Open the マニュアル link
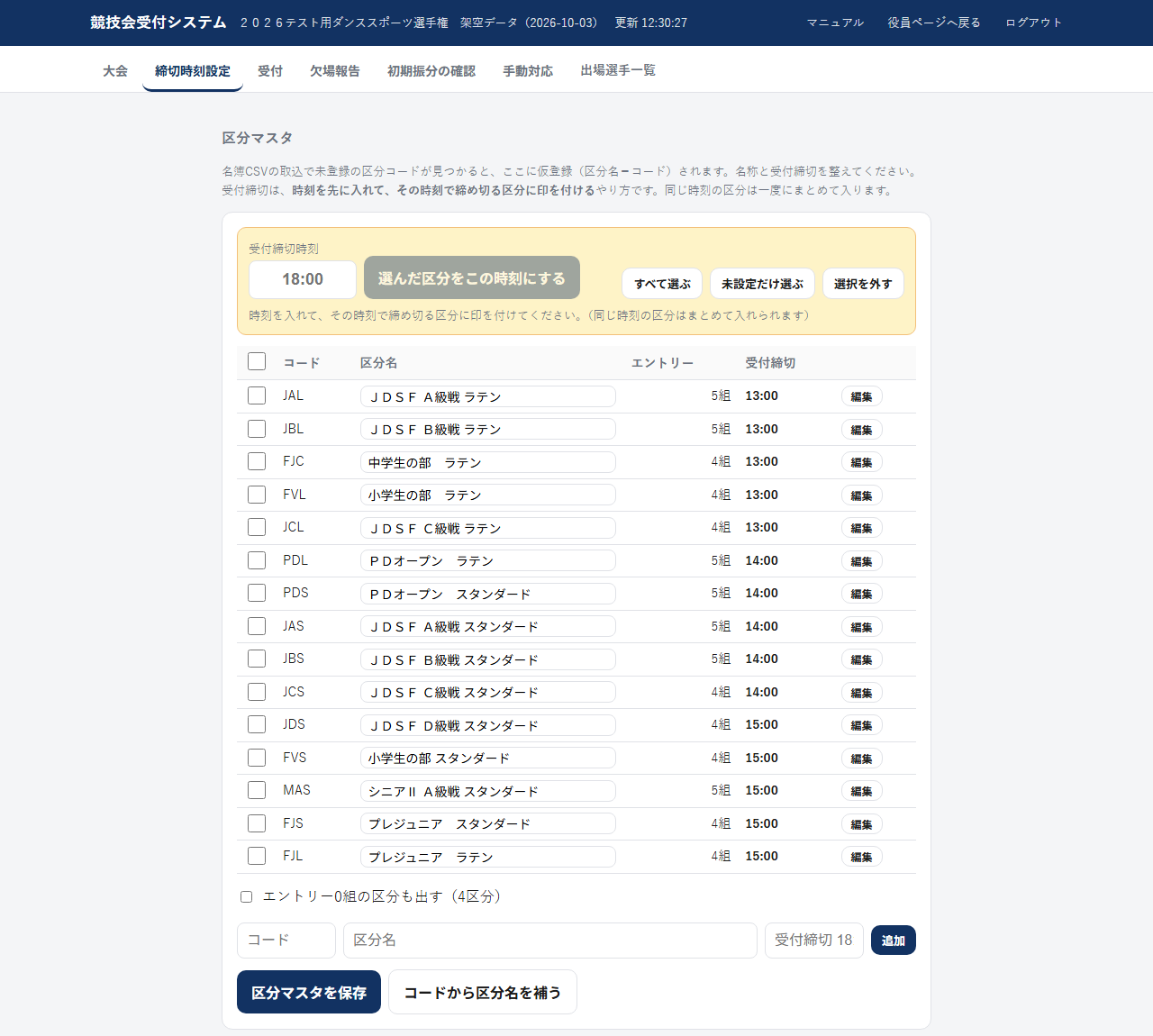The width and height of the screenshot is (1153, 1036). coord(835,23)
